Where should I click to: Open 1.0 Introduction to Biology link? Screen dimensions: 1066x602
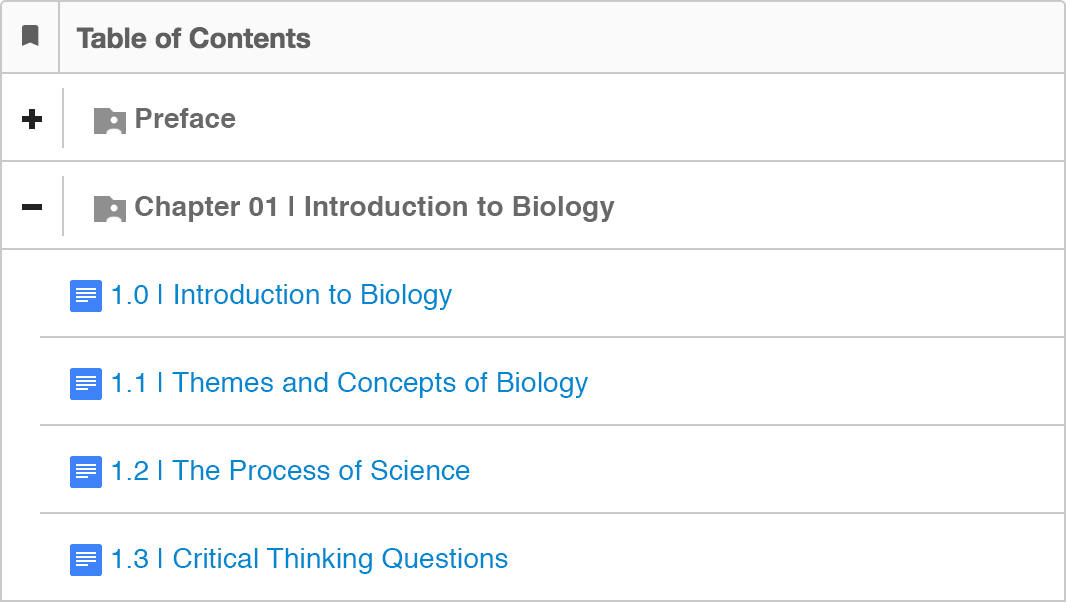coord(281,295)
